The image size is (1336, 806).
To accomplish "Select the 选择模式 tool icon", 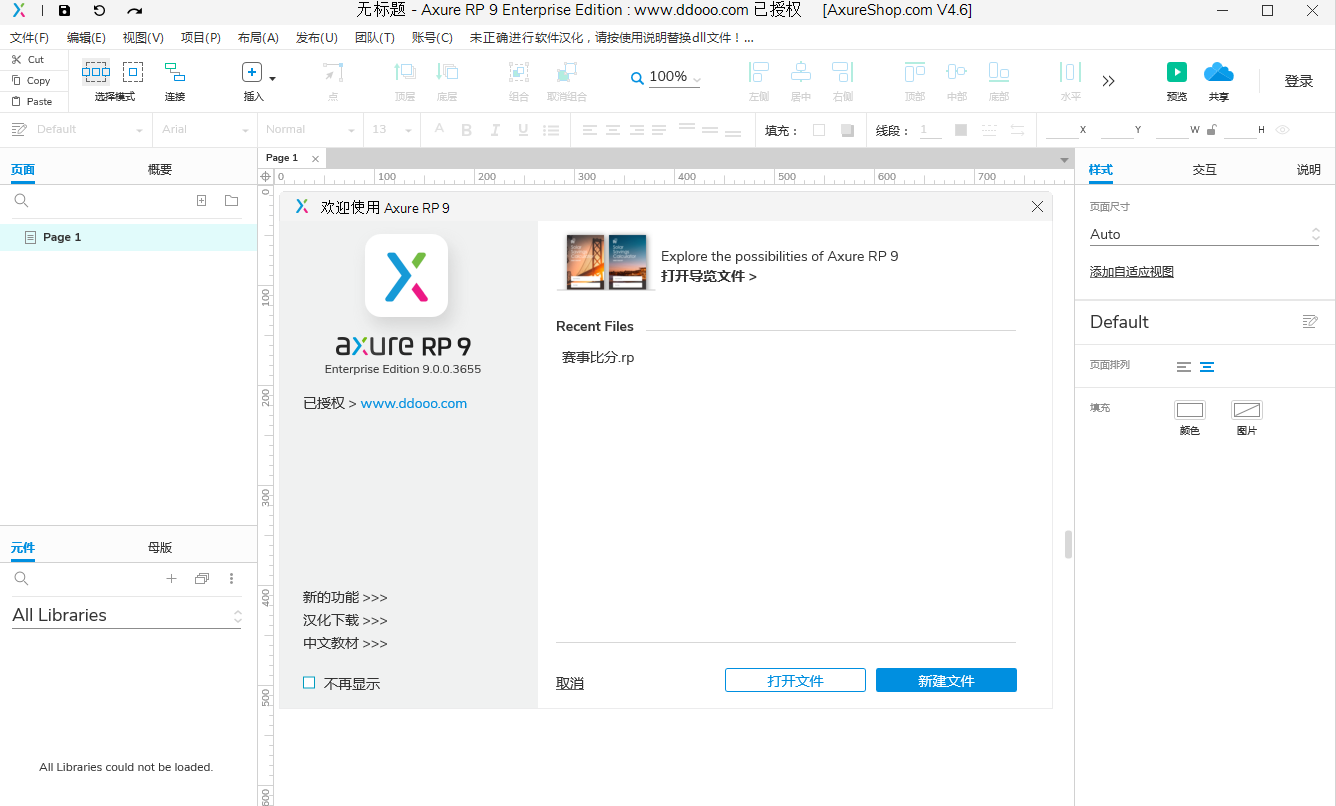I will [96, 73].
